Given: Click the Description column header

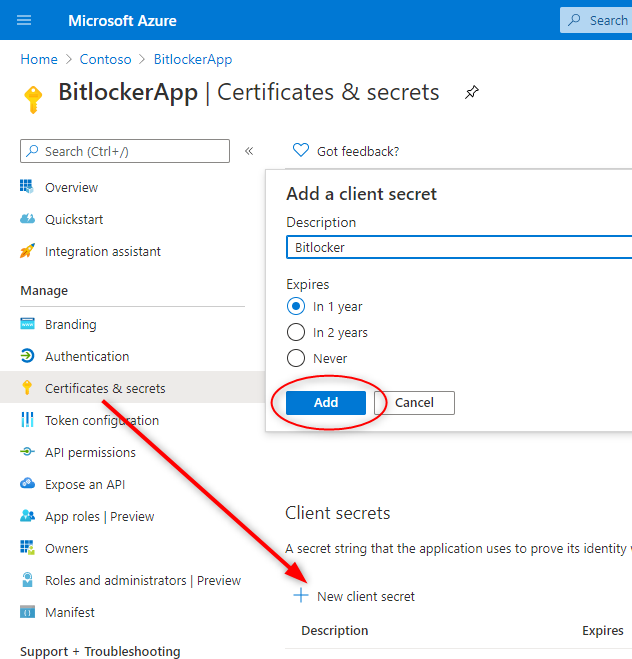Looking at the screenshot, I should (x=334, y=630).
